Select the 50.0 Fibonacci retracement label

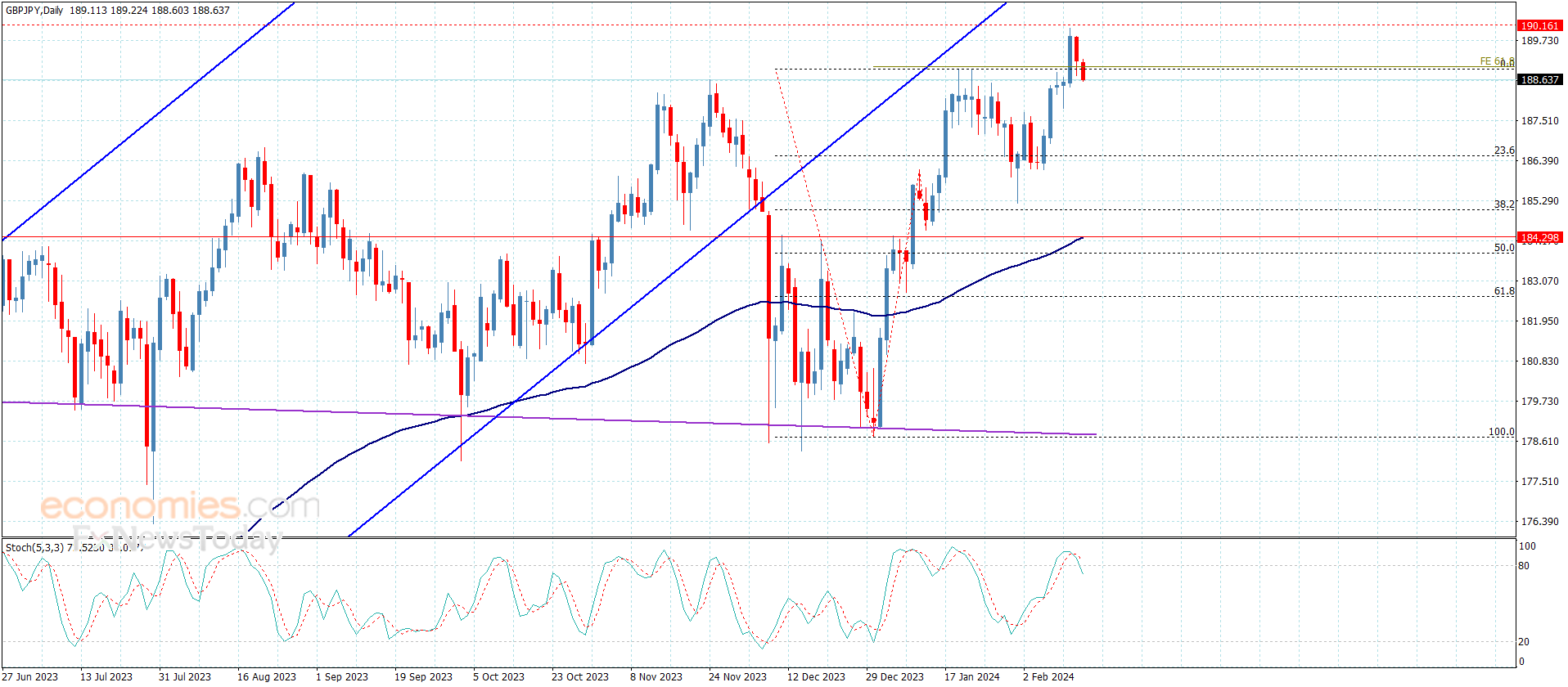1504,248
